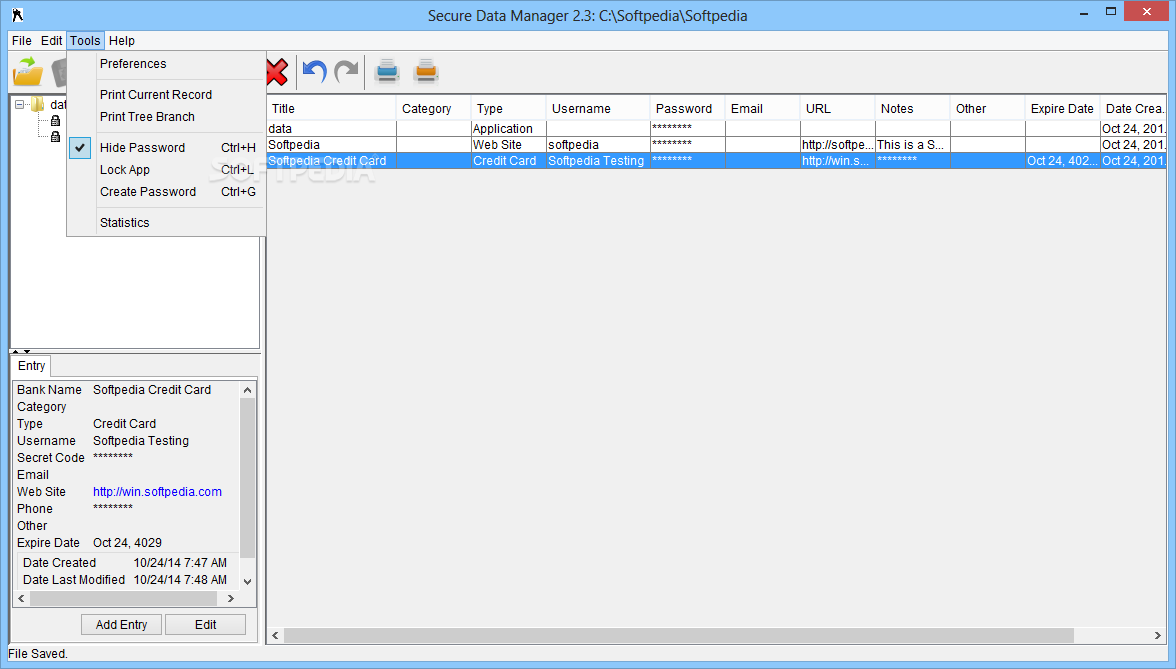Click the masked Secret Code value
The image size is (1176, 669).
click(x=112, y=457)
